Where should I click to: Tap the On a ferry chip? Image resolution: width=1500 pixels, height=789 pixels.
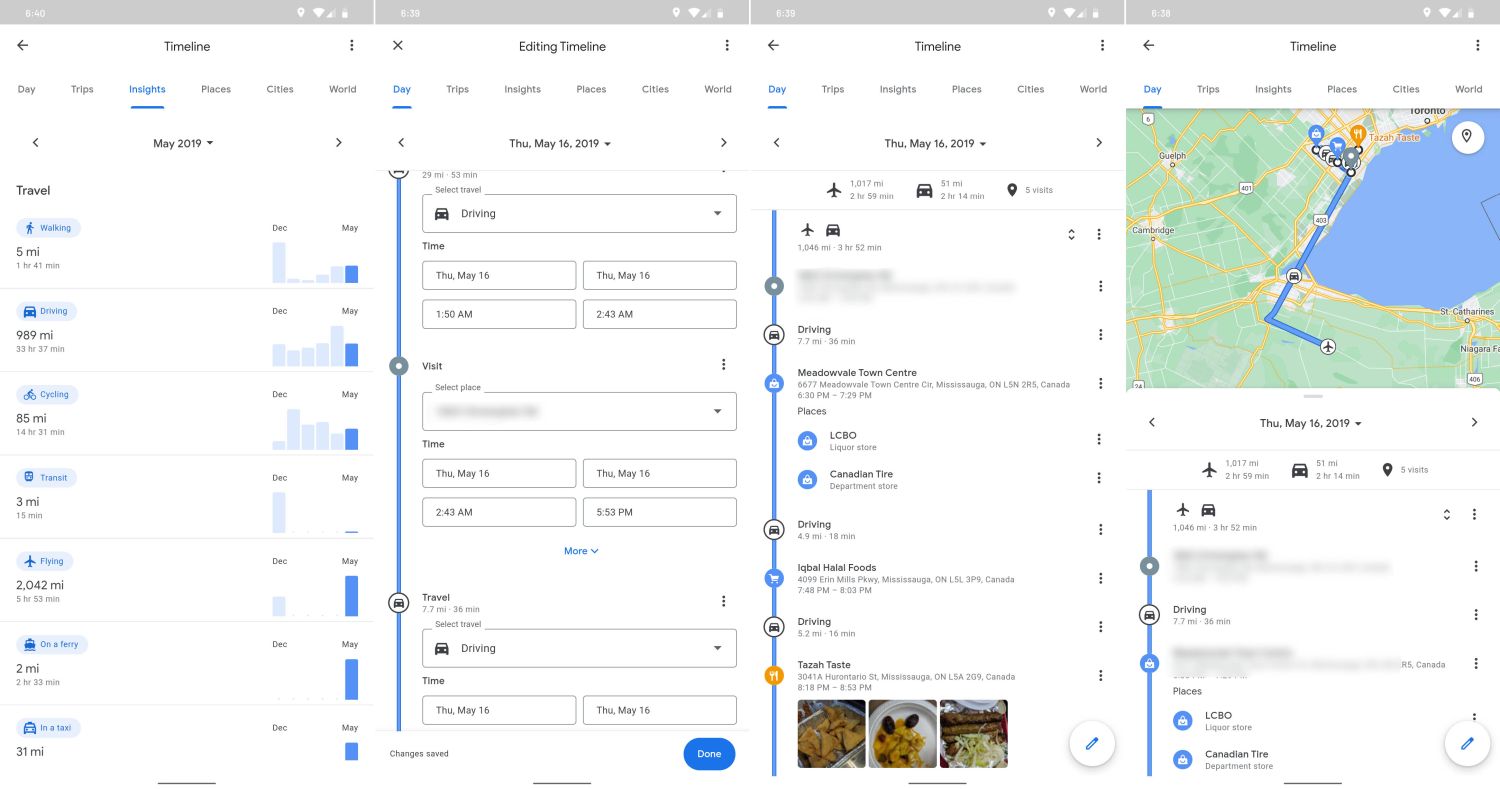(x=51, y=644)
